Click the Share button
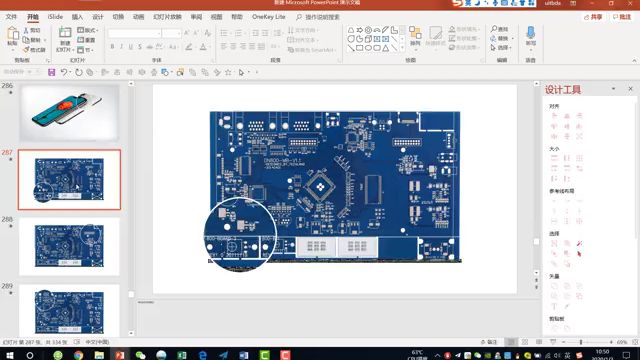 (x=593, y=17)
